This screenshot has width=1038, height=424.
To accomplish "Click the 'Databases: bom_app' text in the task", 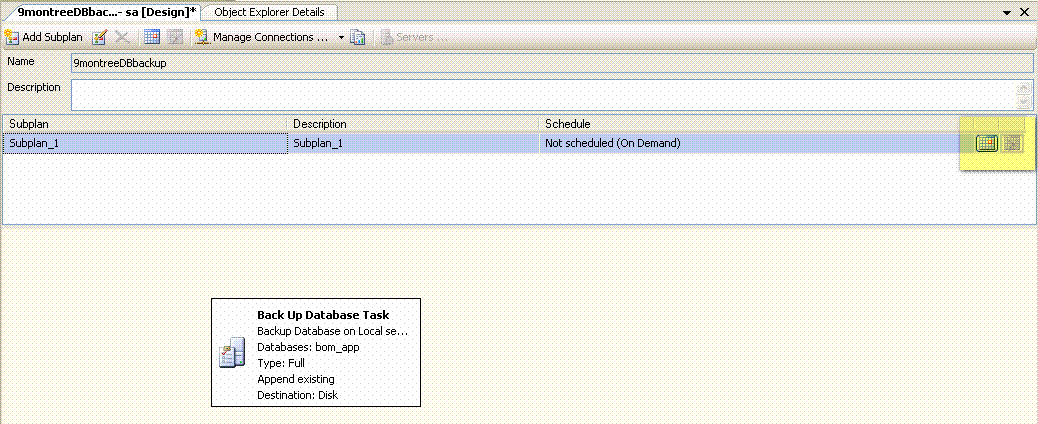I will click(x=308, y=347).
